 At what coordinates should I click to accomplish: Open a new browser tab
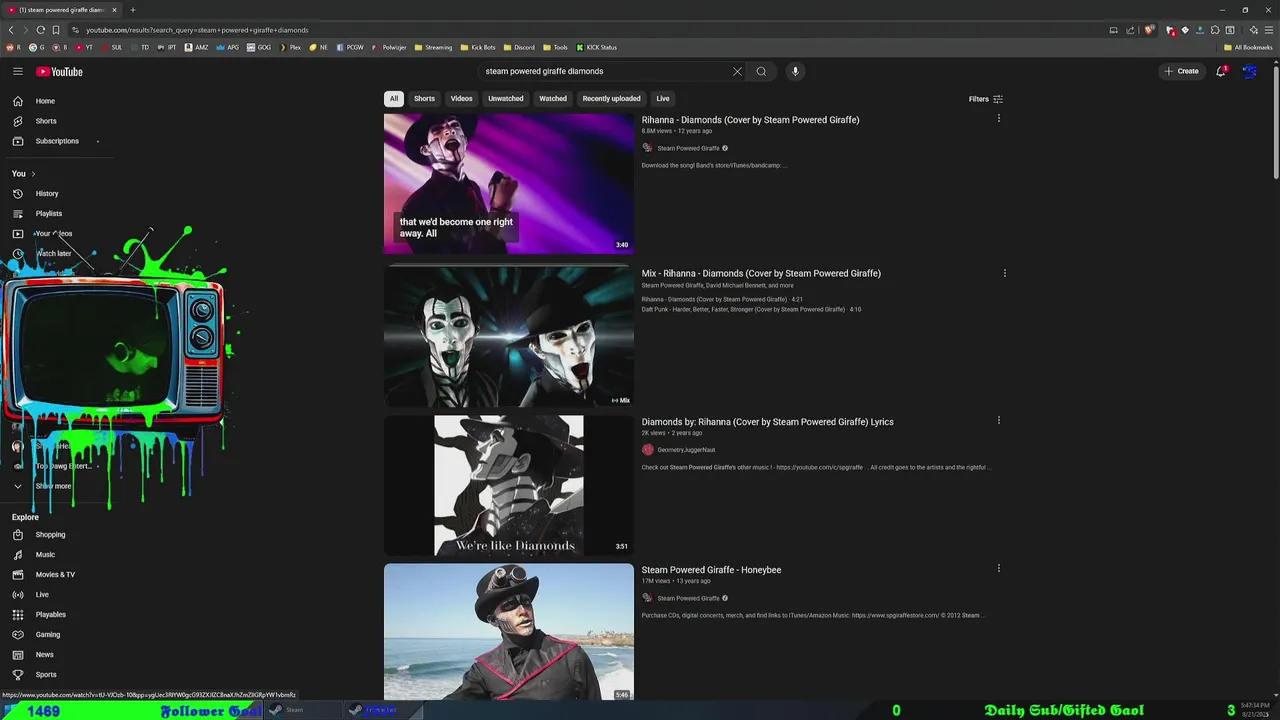point(132,10)
